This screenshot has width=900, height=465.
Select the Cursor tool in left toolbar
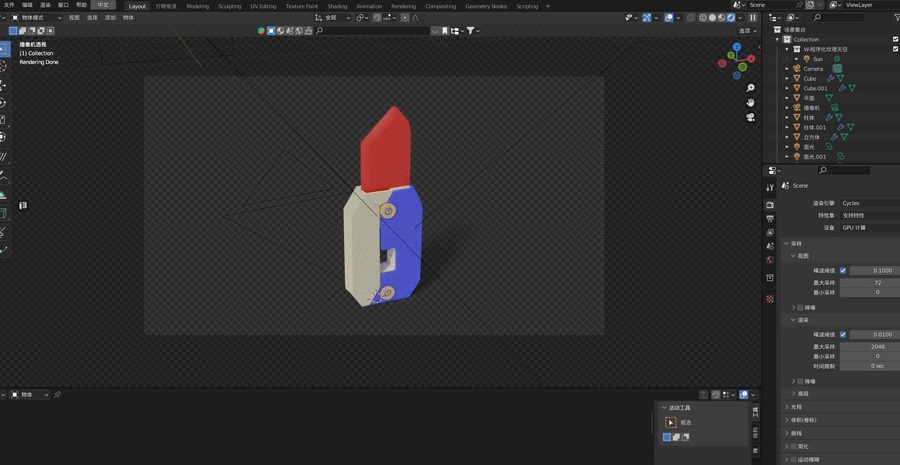(x=3, y=67)
